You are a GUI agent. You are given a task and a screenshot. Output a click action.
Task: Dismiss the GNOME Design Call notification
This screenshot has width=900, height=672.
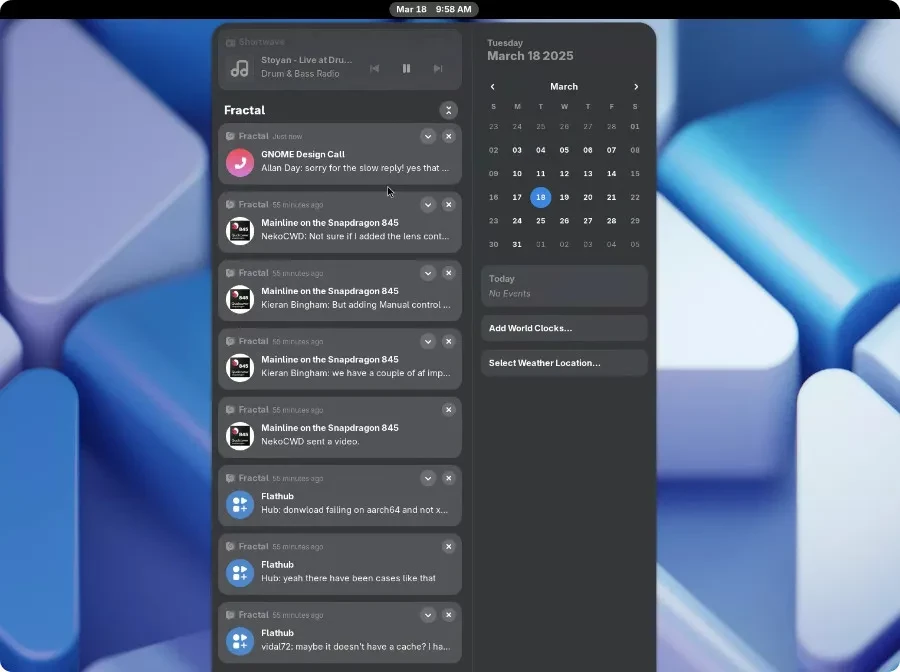tap(448, 136)
